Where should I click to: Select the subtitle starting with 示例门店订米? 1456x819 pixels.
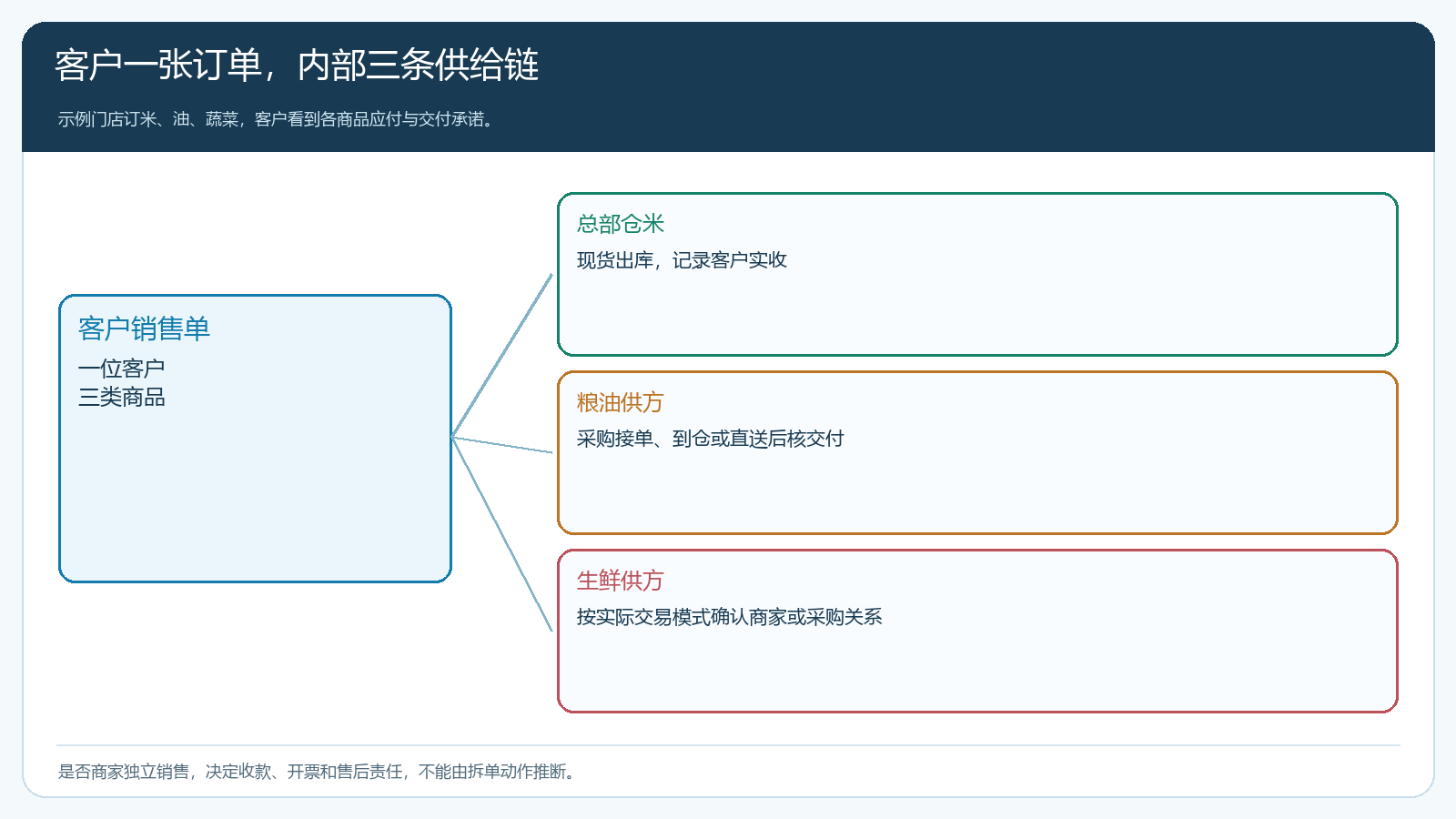point(278,119)
